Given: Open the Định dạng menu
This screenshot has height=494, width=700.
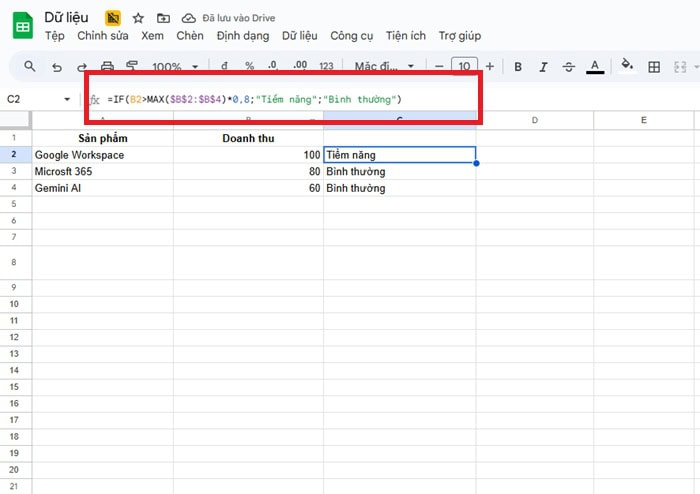Looking at the screenshot, I should [243, 36].
